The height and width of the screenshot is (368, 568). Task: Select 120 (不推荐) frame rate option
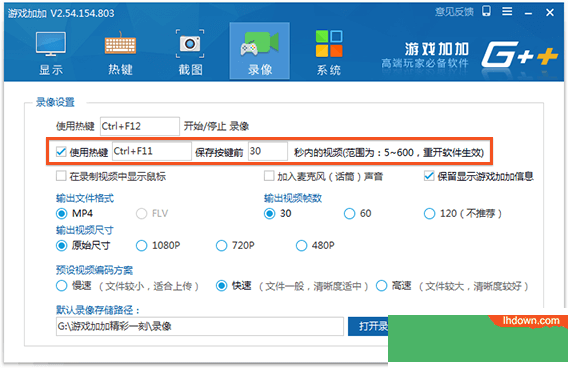point(429,213)
